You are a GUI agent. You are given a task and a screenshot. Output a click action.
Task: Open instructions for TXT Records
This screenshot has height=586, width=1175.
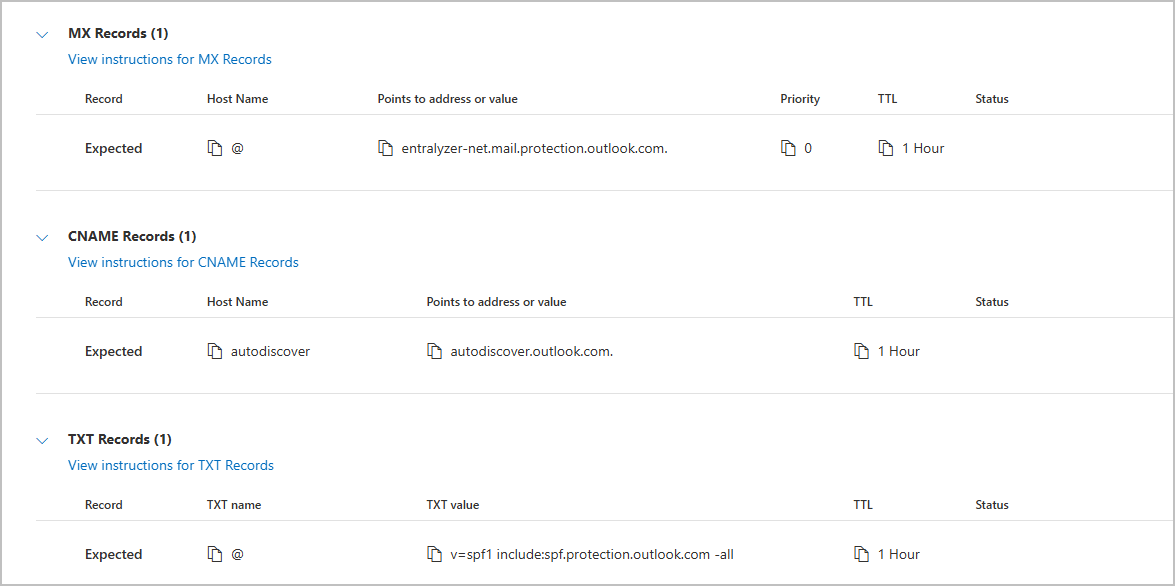pos(170,465)
